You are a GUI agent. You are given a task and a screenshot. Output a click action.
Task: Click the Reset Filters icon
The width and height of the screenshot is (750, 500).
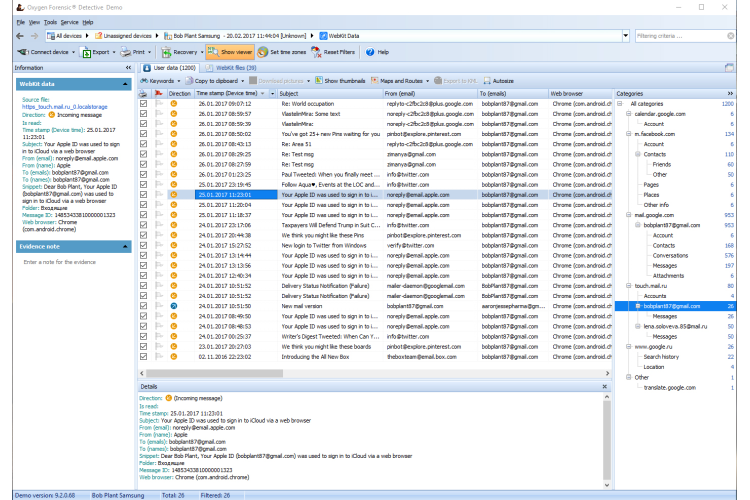click(316, 51)
